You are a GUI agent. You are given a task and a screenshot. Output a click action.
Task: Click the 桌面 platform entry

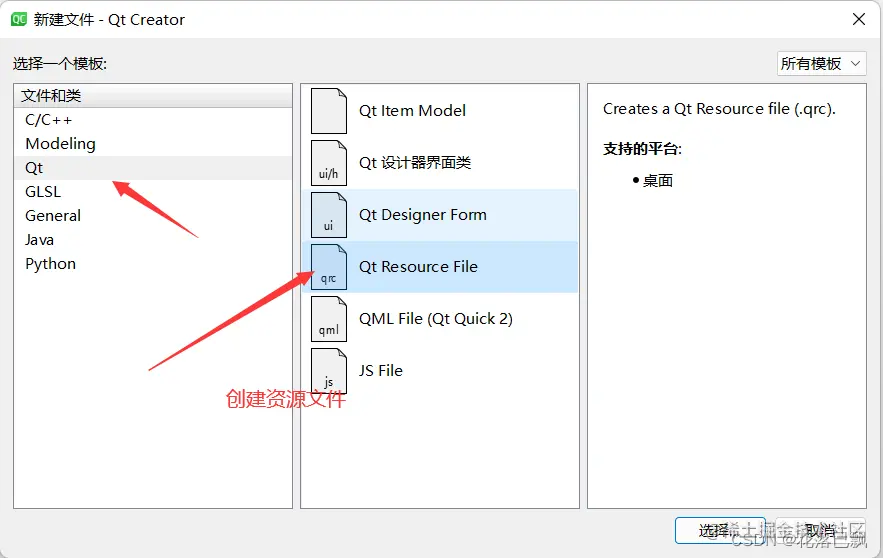coord(658,181)
